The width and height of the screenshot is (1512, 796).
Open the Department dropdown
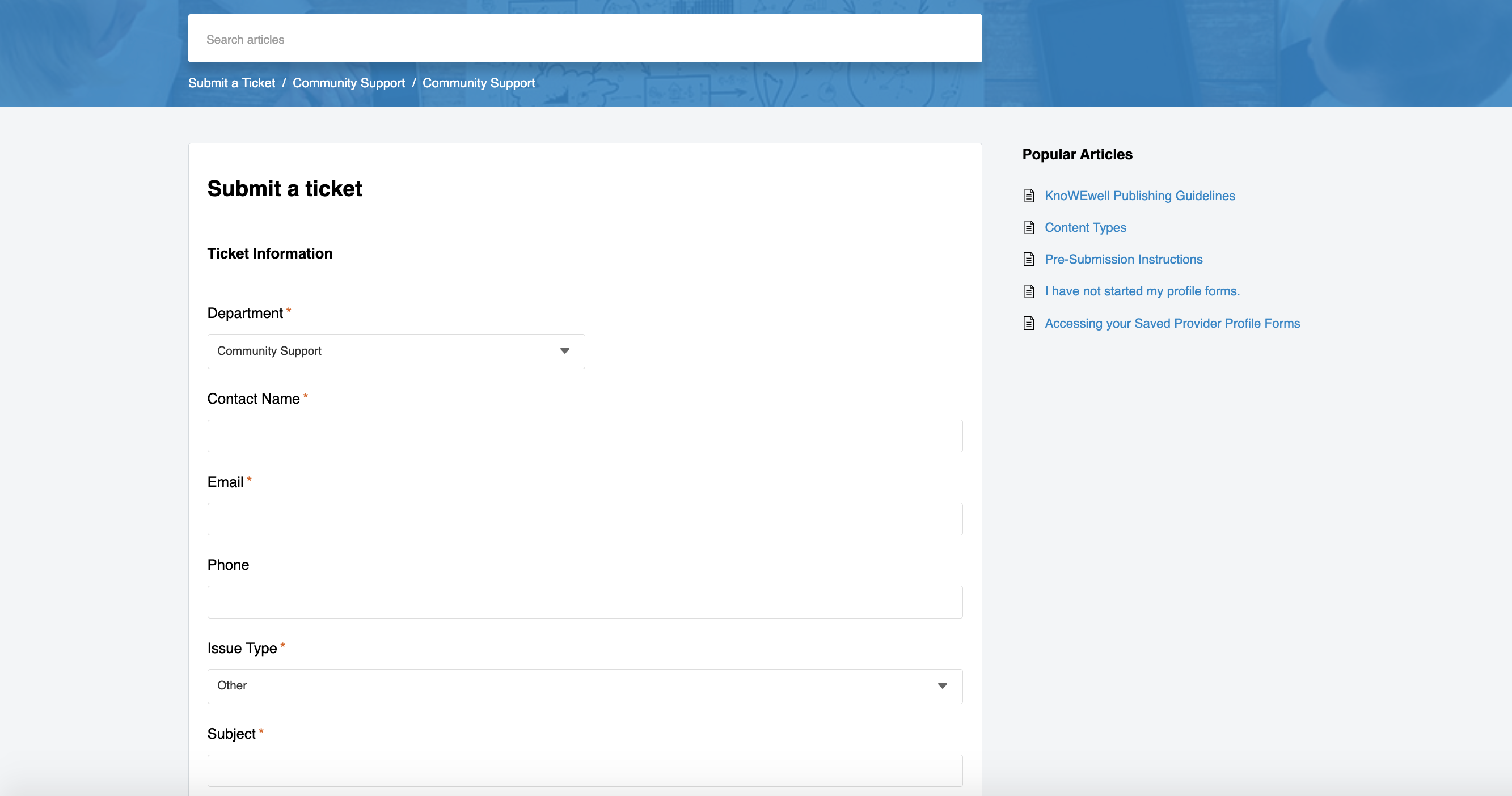(x=396, y=351)
